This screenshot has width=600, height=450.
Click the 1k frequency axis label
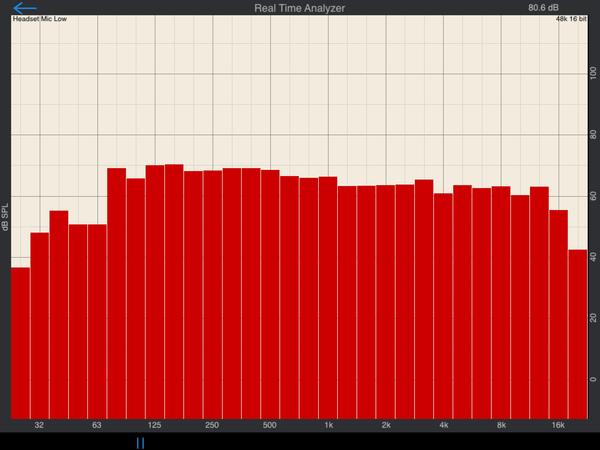coord(329,425)
